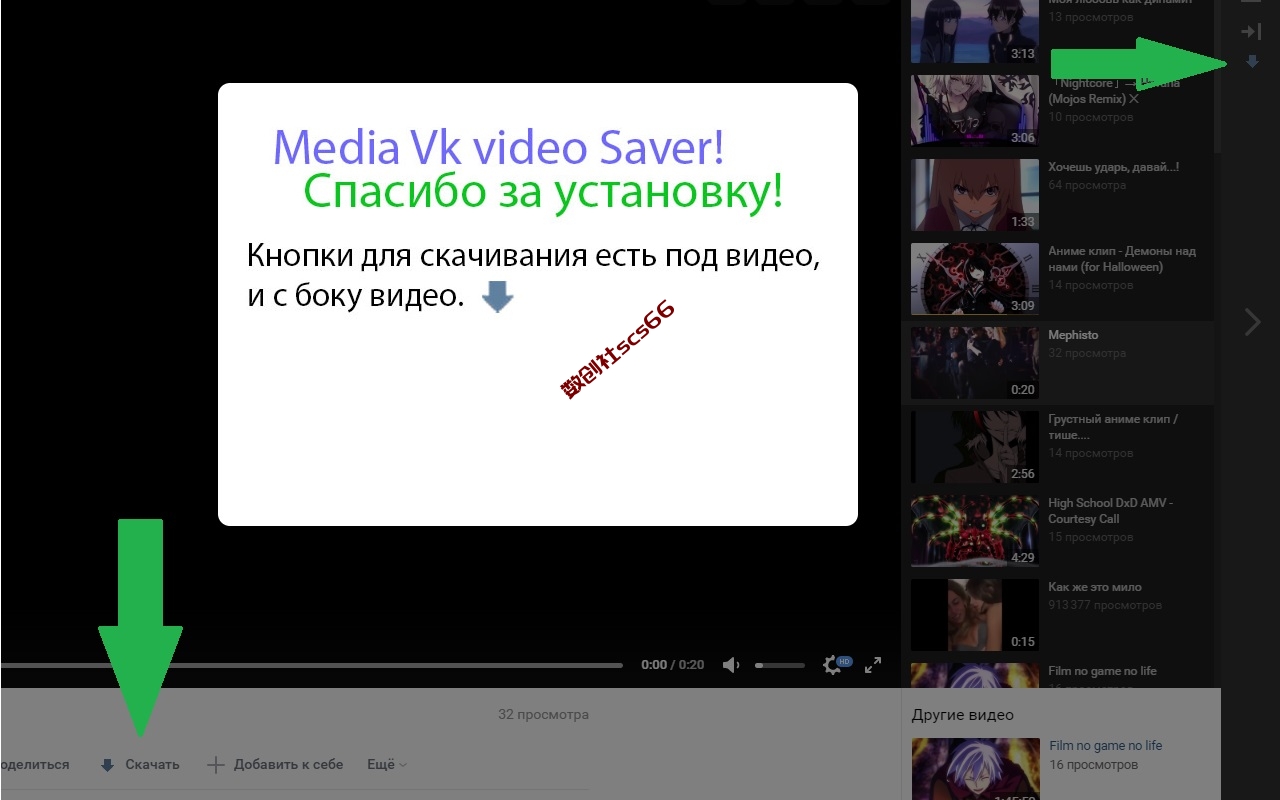Click the playlist vertical scrollbar
1280x800 pixels.
coord(1217,76)
